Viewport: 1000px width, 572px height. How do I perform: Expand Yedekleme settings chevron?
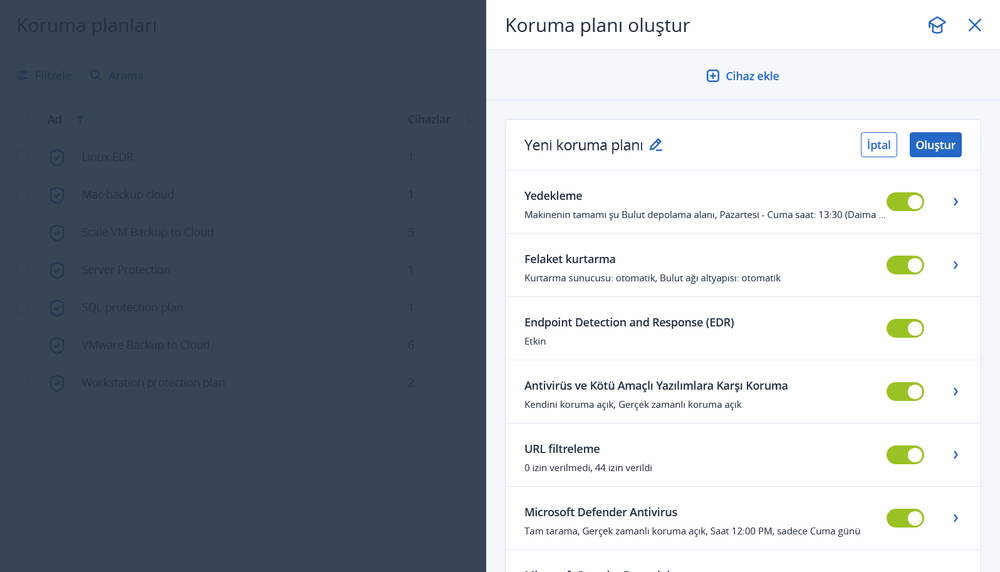click(x=955, y=202)
